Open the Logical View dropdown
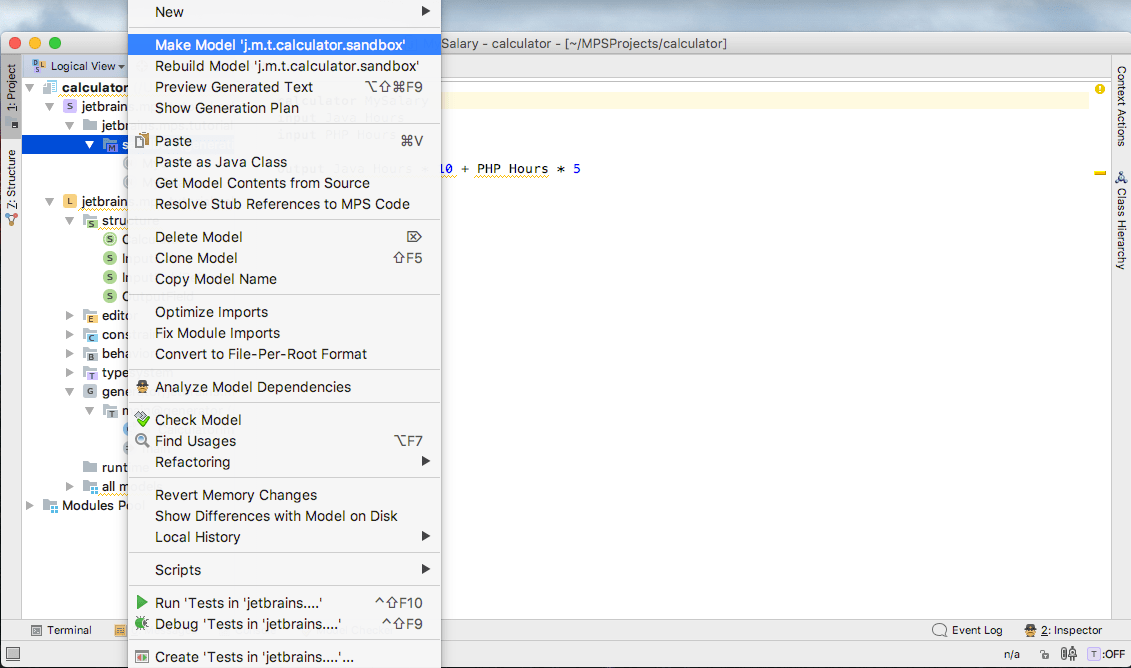The image size is (1131, 668). coord(80,66)
